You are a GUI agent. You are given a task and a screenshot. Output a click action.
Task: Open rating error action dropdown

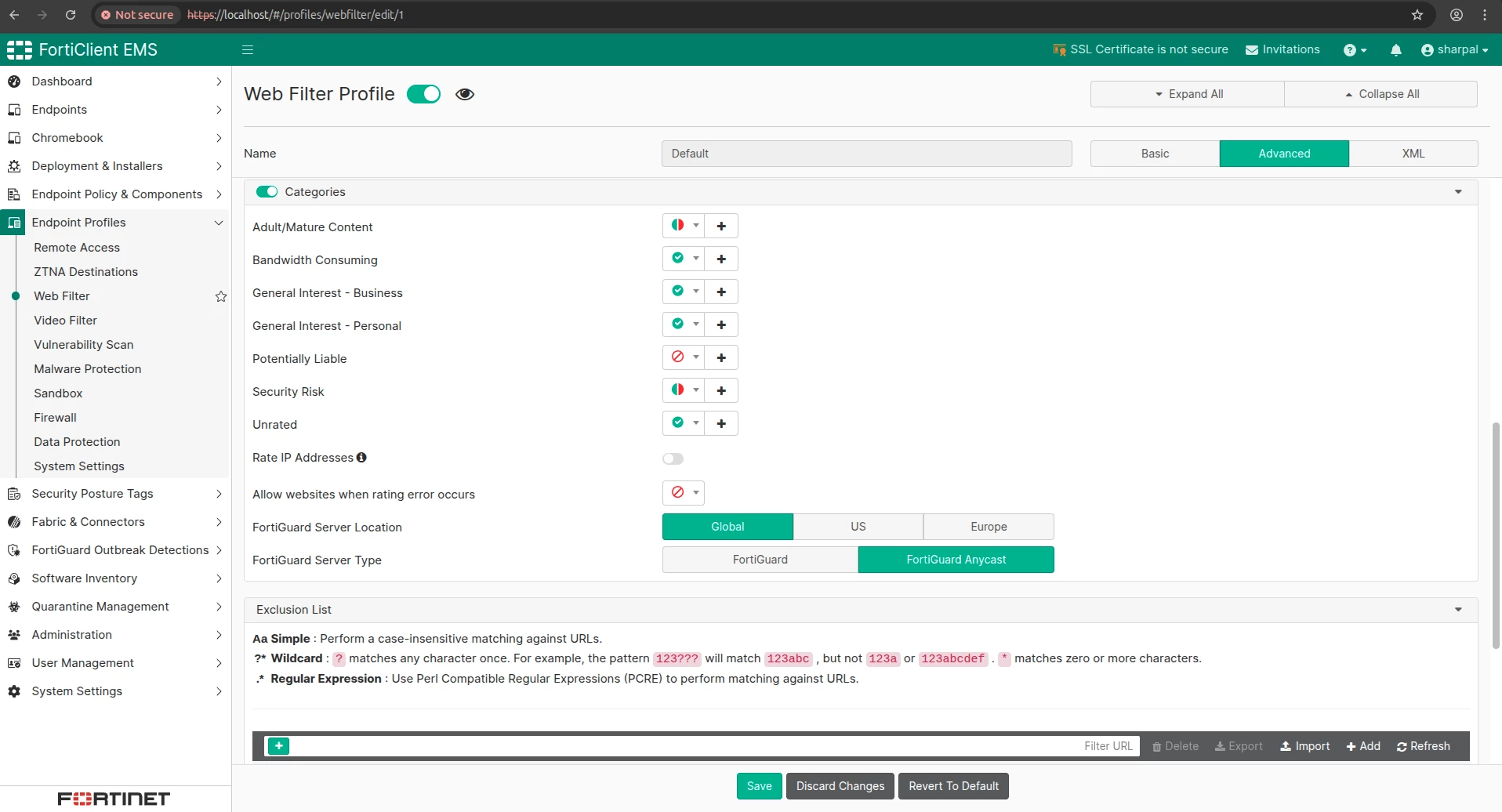coord(684,493)
